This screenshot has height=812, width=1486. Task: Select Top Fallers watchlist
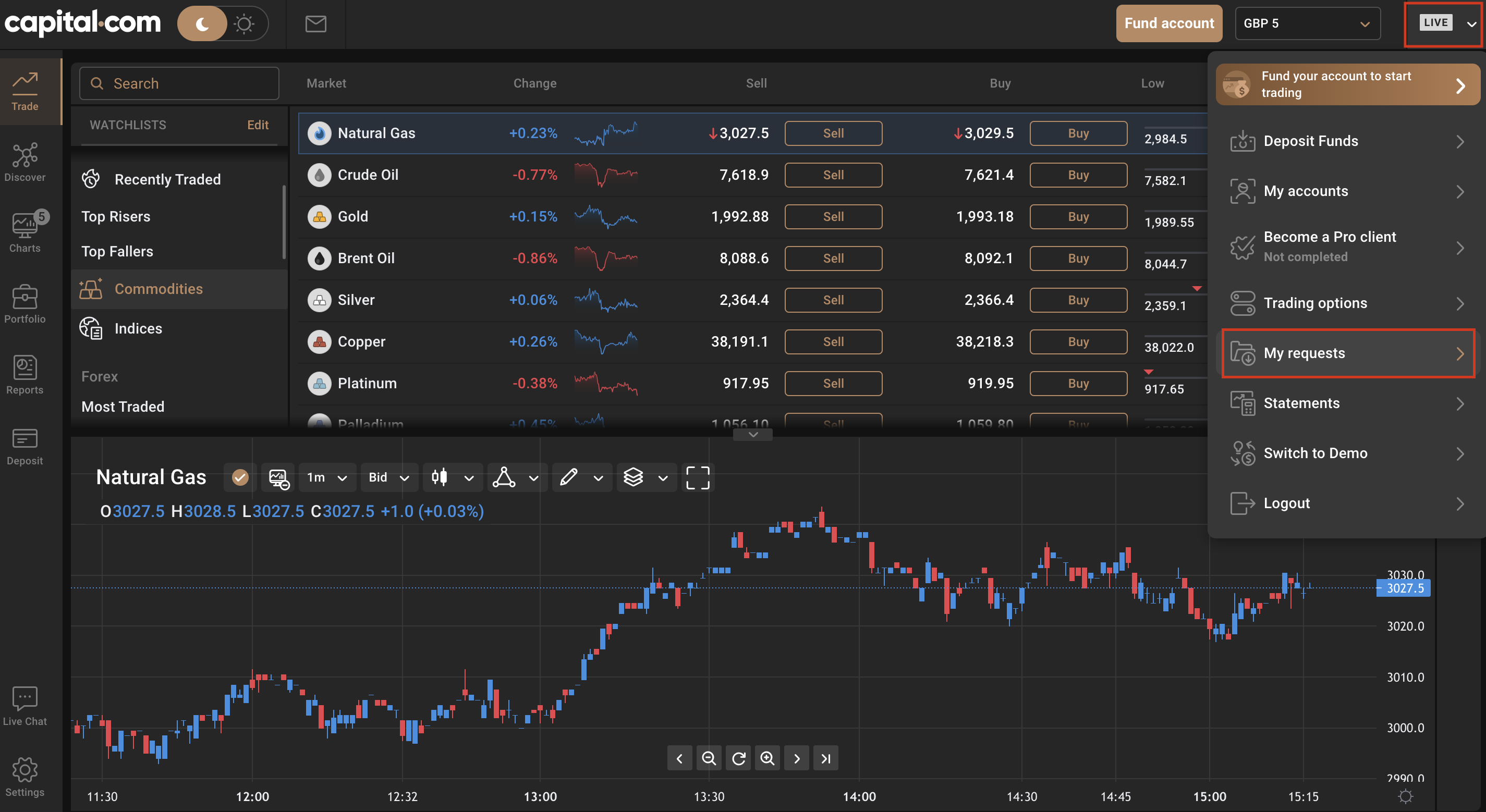[117, 251]
